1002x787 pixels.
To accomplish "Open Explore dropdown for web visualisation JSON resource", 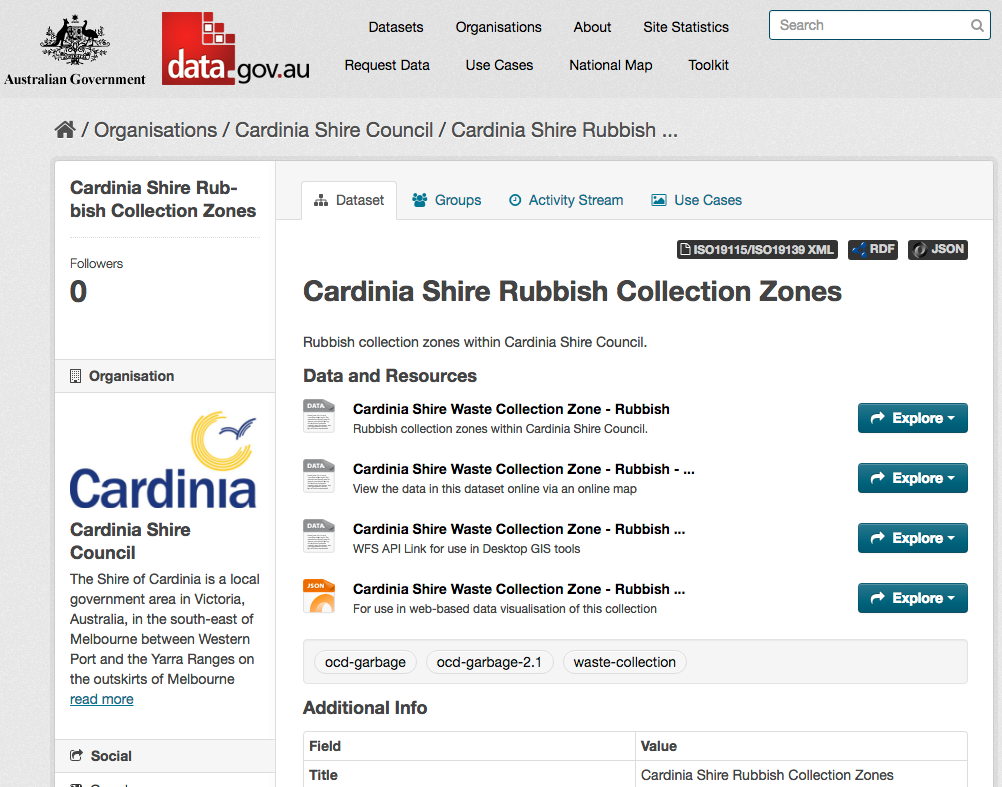I will (x=913, y=598).
